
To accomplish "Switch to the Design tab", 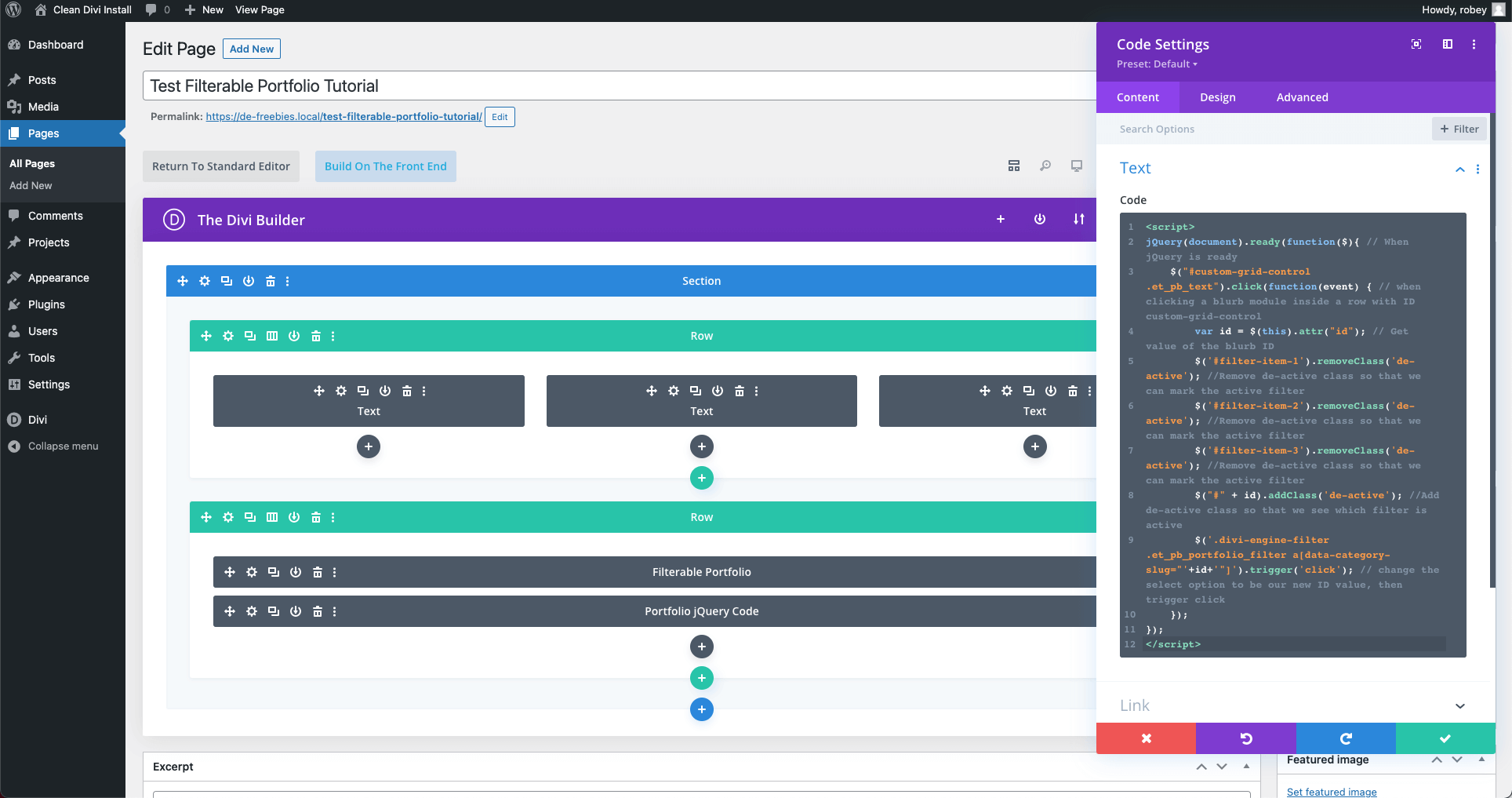I will (1218, 97).
